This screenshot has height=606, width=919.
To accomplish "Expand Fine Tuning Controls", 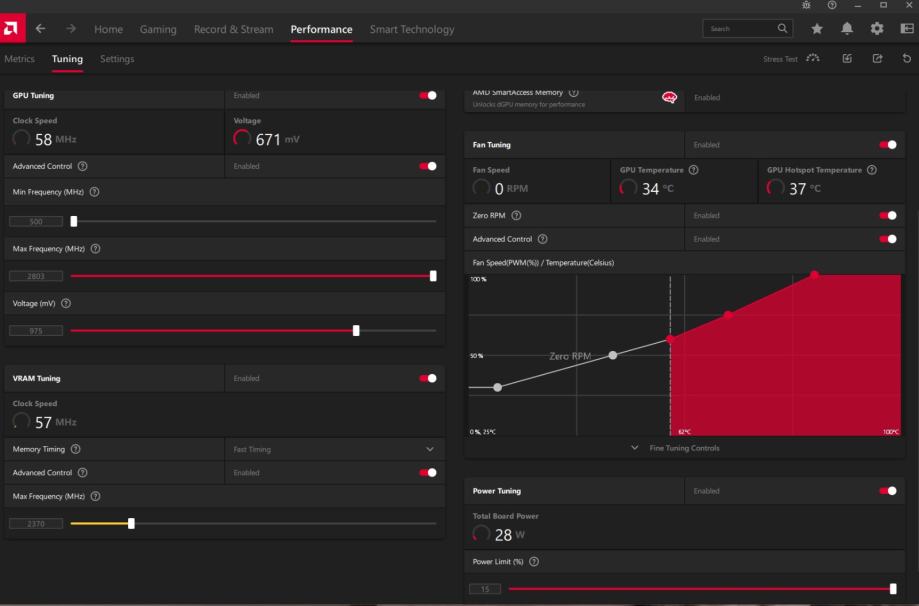I will pos(676,448).
